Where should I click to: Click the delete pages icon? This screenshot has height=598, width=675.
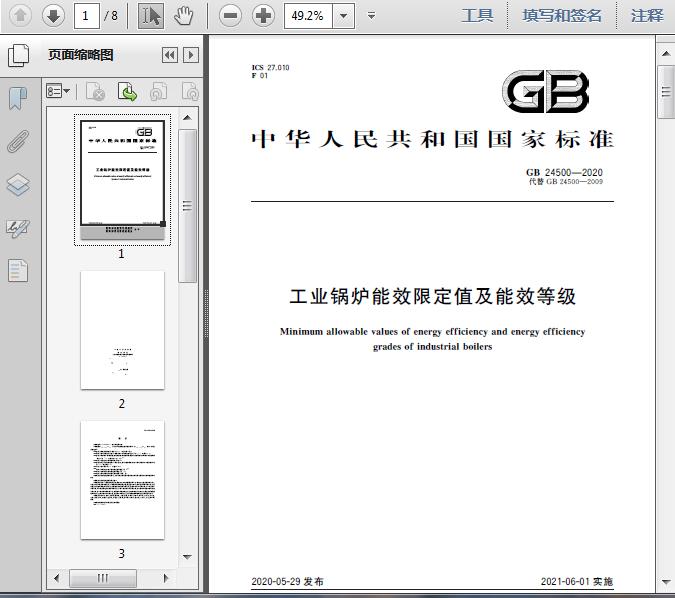96,91
